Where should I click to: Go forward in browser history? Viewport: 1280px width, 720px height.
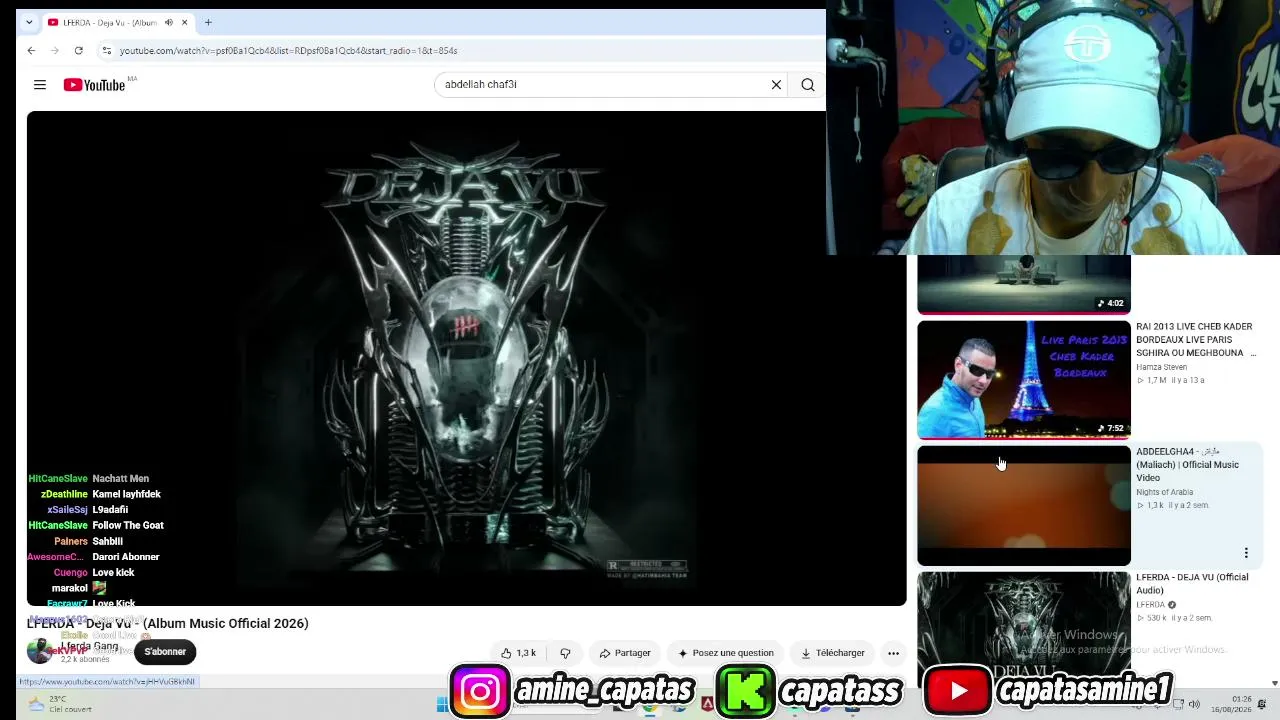pos(55,50)
